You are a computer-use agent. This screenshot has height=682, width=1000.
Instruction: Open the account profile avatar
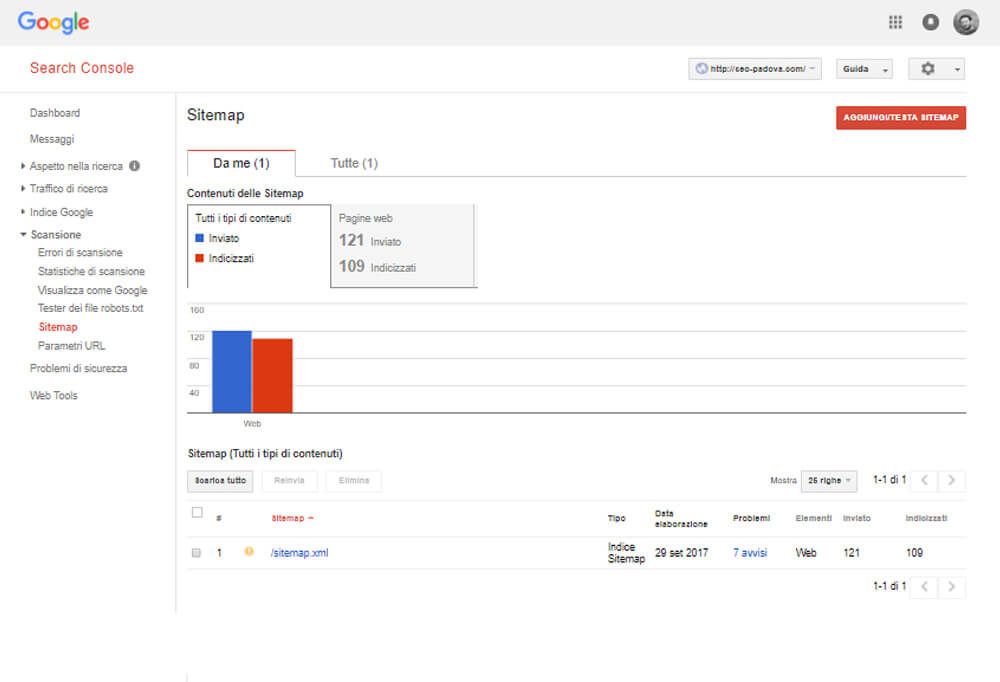tap(966, 22)
